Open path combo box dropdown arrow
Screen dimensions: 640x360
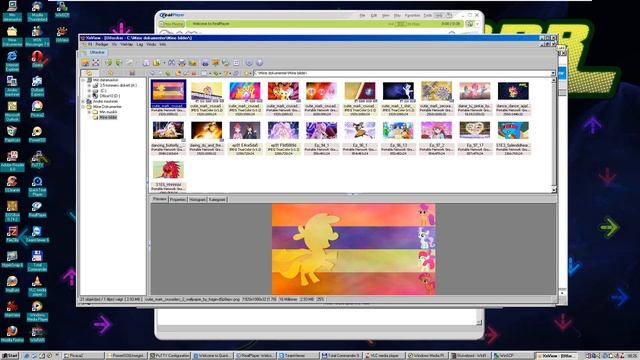[553, 73]
